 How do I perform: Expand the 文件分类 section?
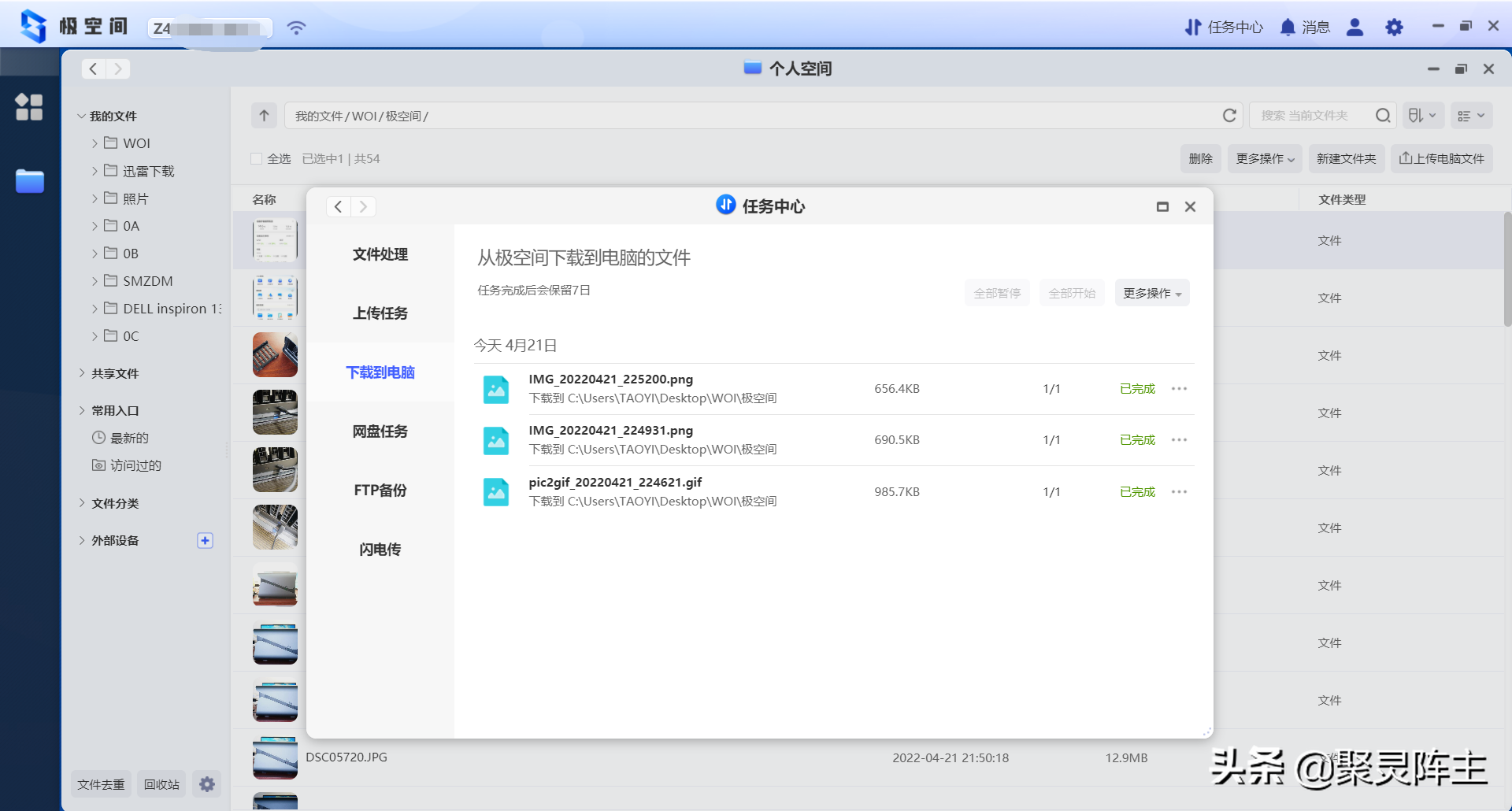82,503
